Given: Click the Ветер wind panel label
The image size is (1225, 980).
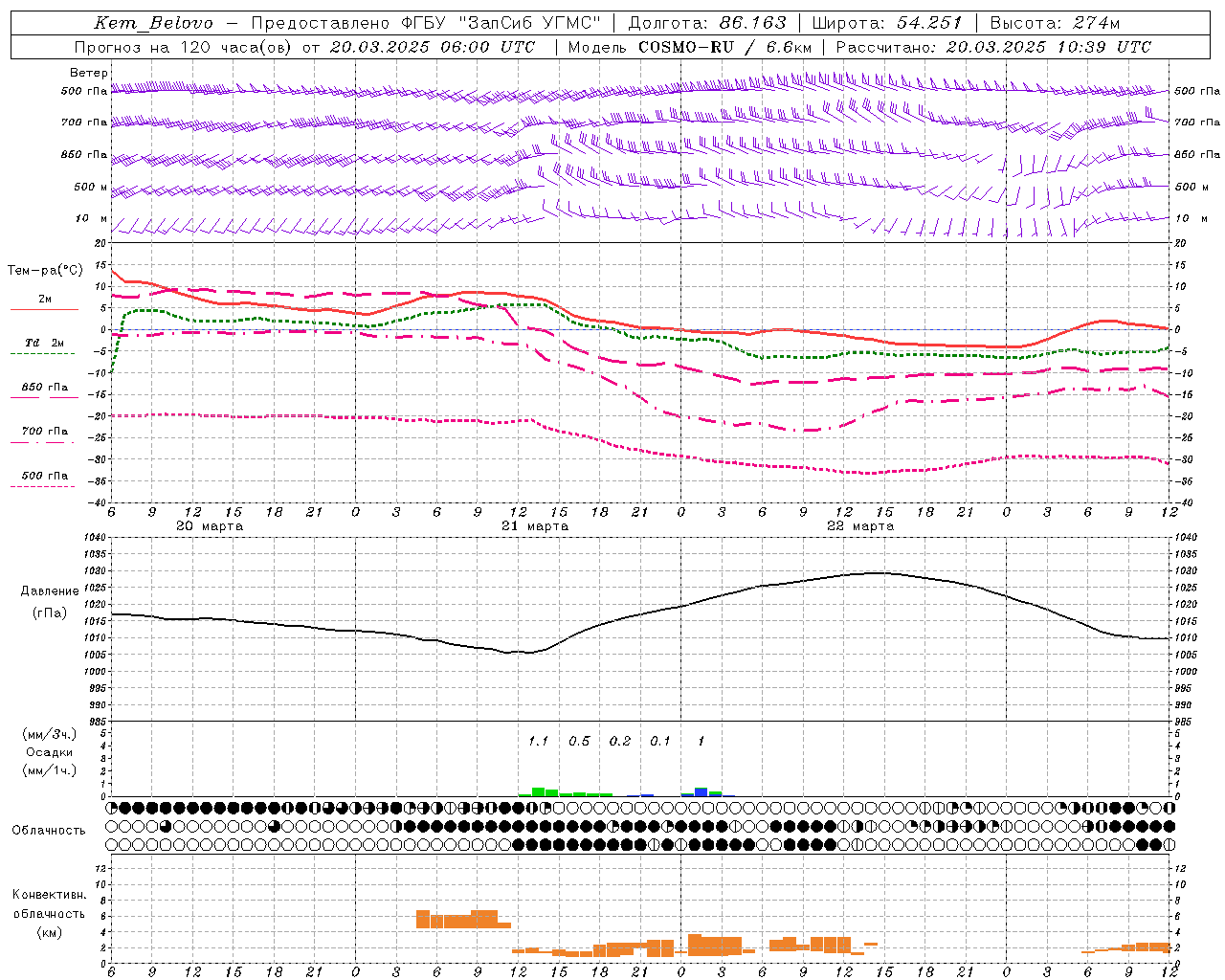Looking at the screenshot, I should 88,73.
